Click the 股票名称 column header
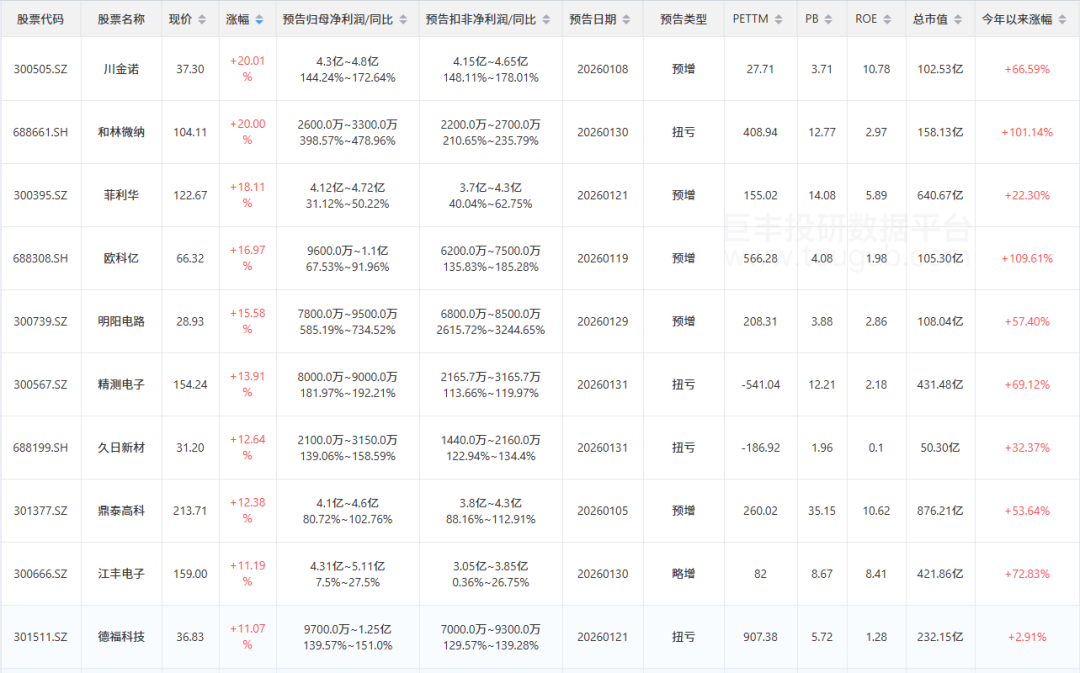1080x673 pixels. pos(121,20)
